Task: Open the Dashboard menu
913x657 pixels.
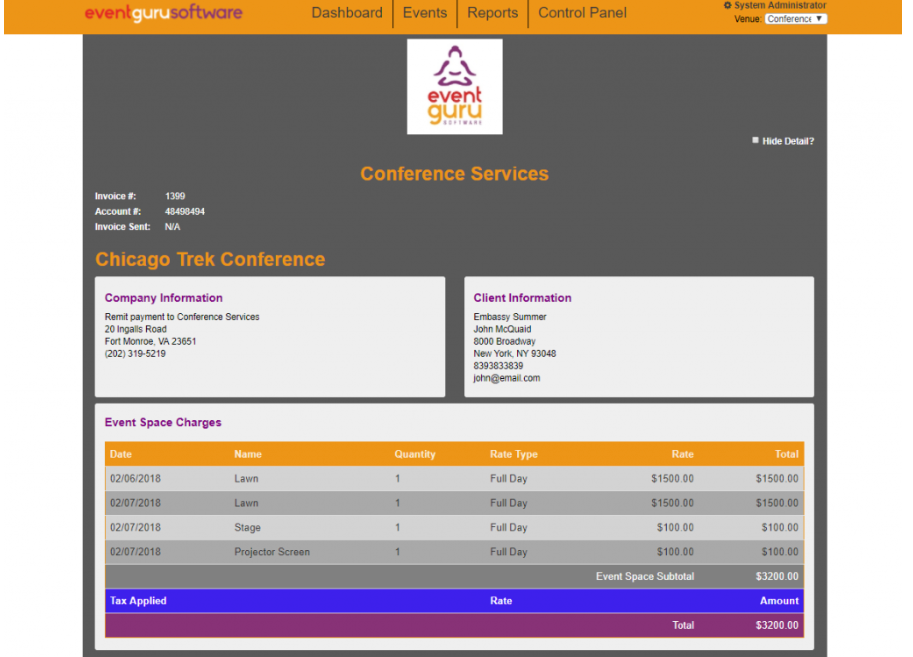Action: click(347, 13)
